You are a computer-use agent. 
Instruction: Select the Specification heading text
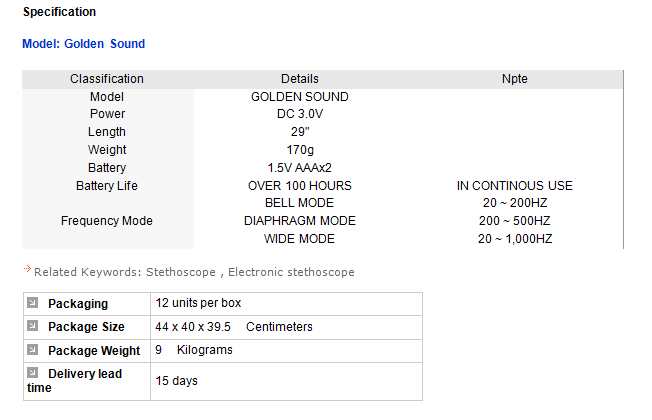(x=59, y=12)
